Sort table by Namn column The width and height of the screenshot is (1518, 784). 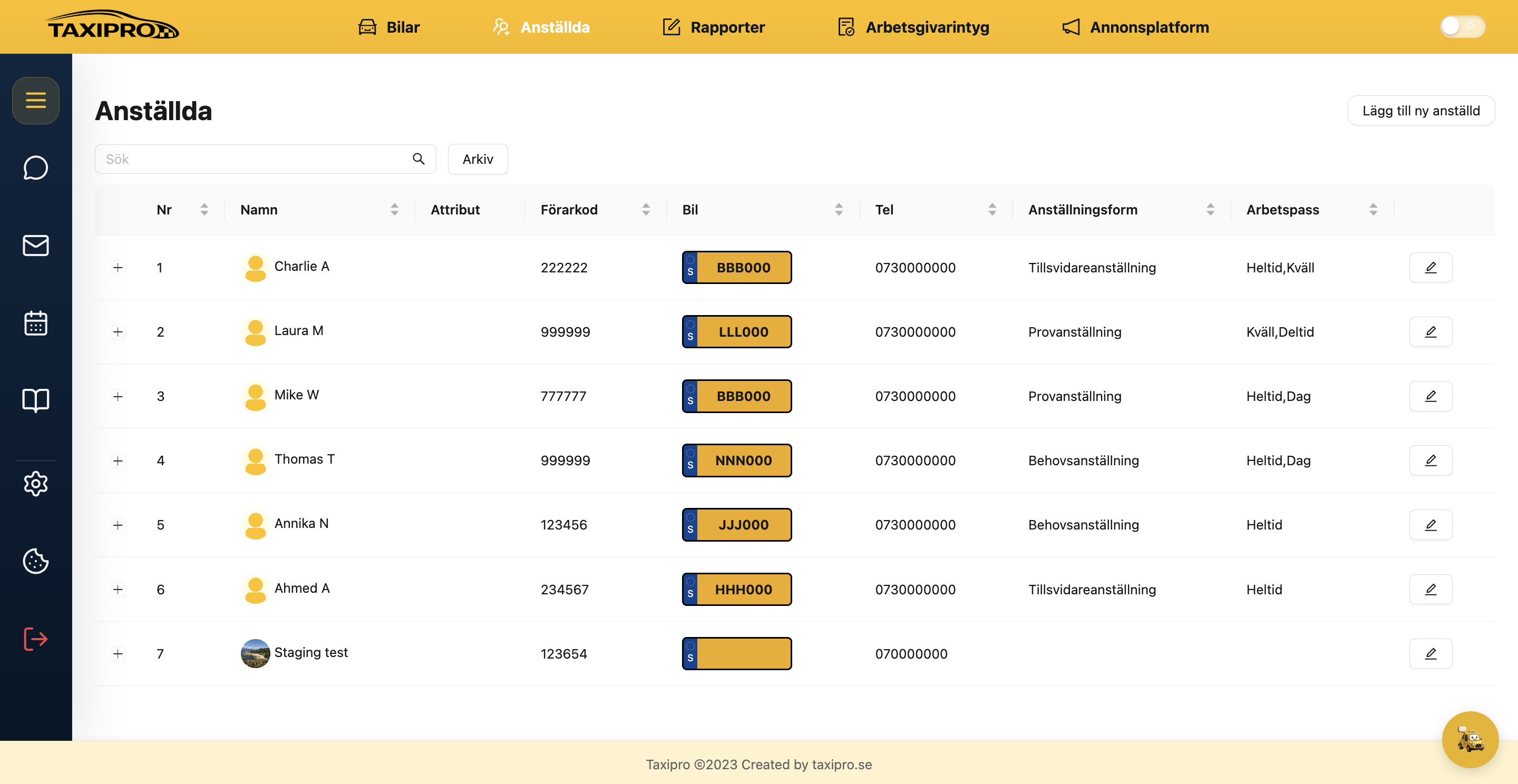(394, 210)
